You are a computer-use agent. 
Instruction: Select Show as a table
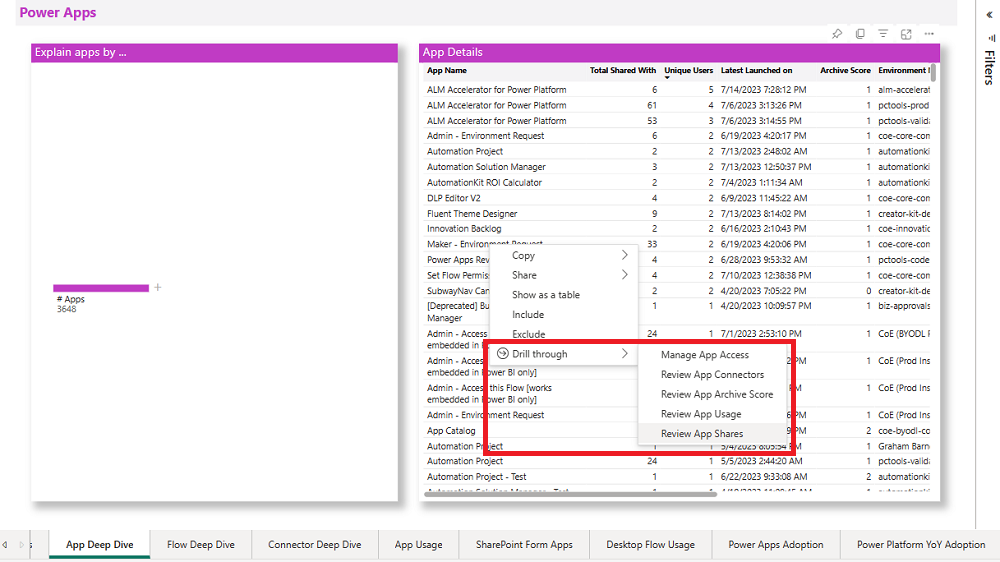pos(546,295)
